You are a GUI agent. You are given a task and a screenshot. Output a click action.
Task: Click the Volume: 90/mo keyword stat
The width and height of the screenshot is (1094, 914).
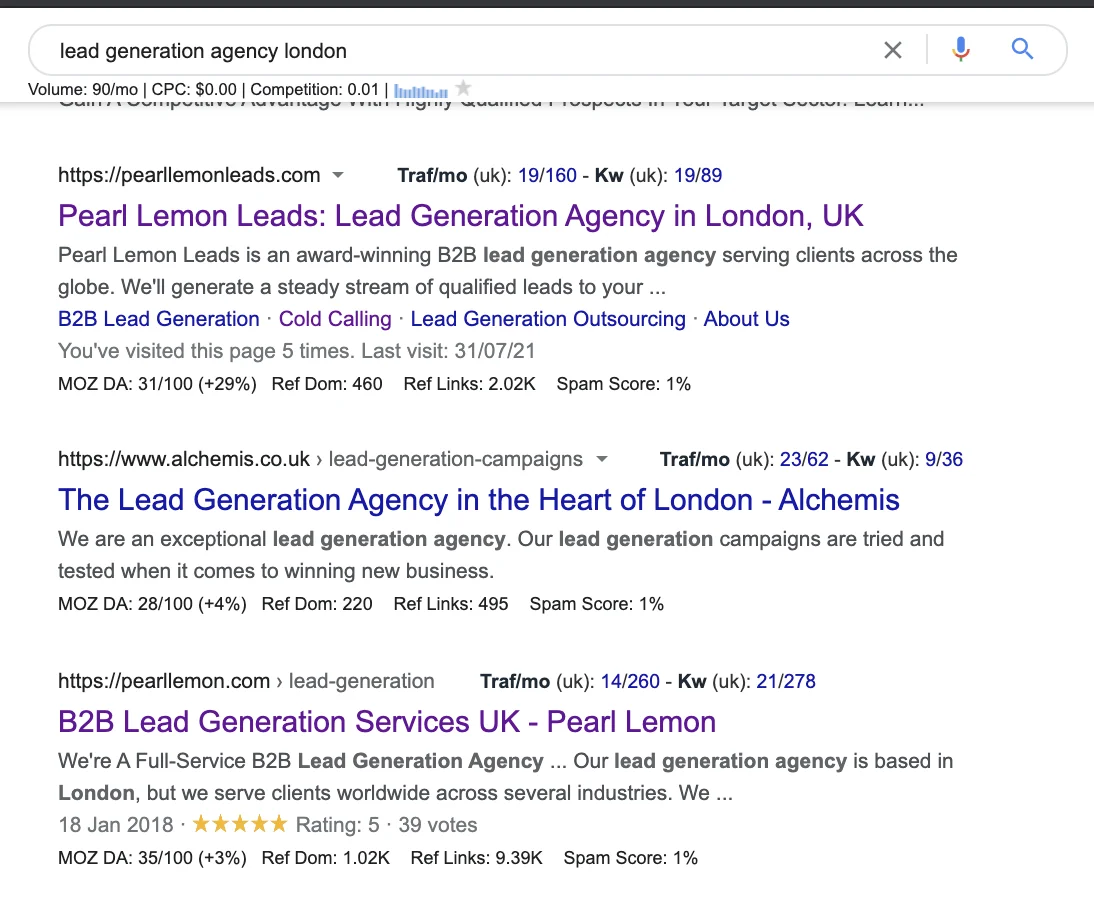(x=82, y=89)
